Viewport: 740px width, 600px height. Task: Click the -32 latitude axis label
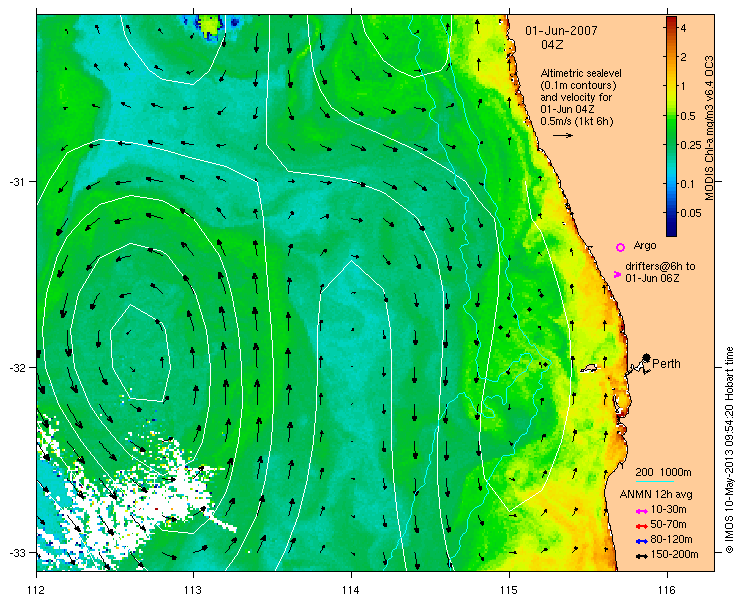pyautogui.click(x=19, y=367)
